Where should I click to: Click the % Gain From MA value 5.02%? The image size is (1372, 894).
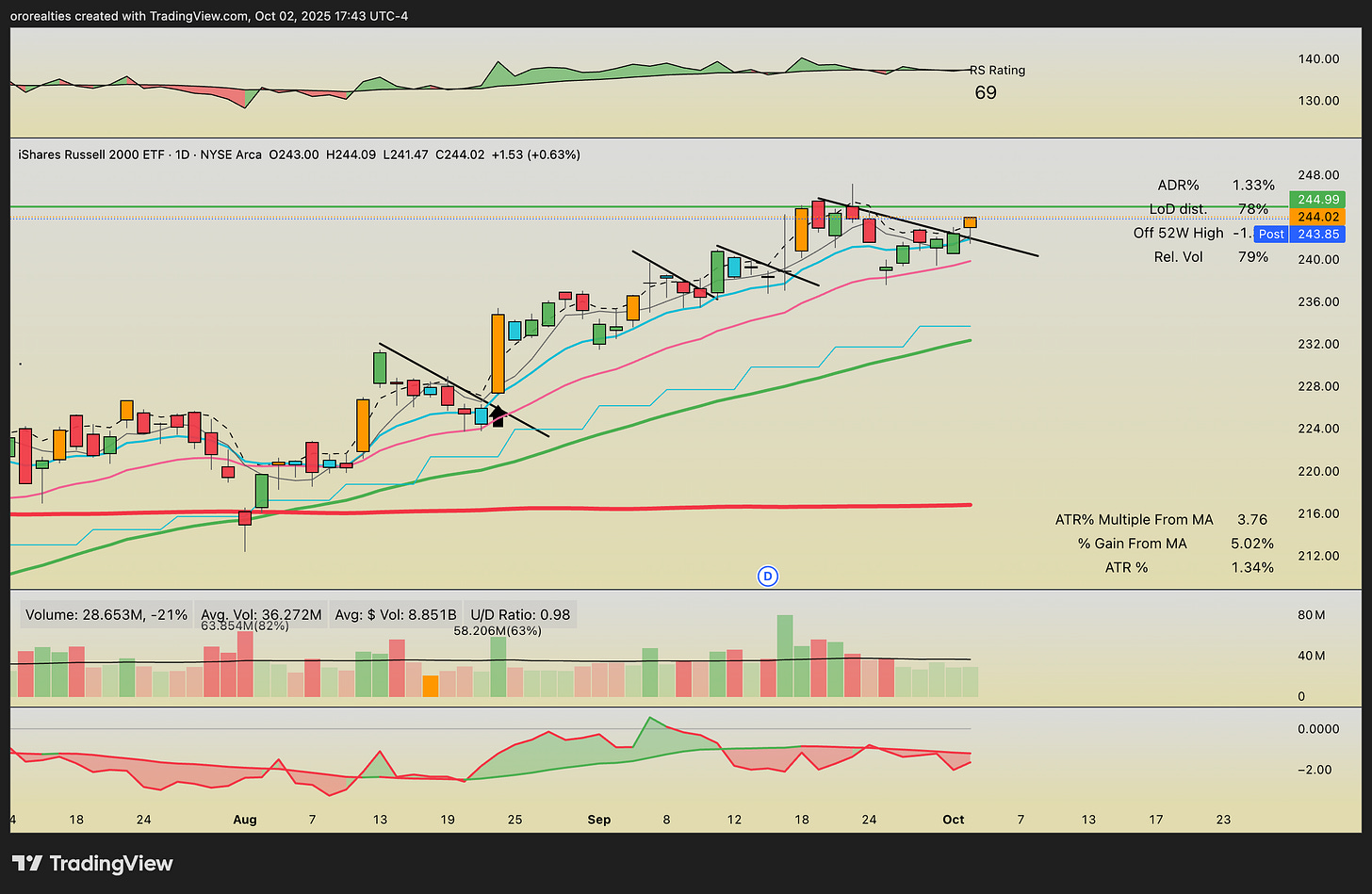point(1253,544)
